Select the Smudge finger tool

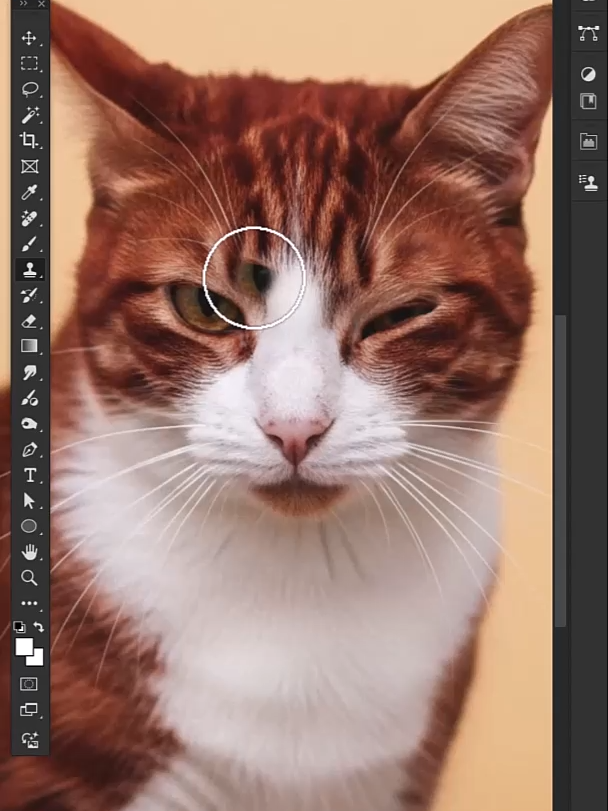[29, 372]
